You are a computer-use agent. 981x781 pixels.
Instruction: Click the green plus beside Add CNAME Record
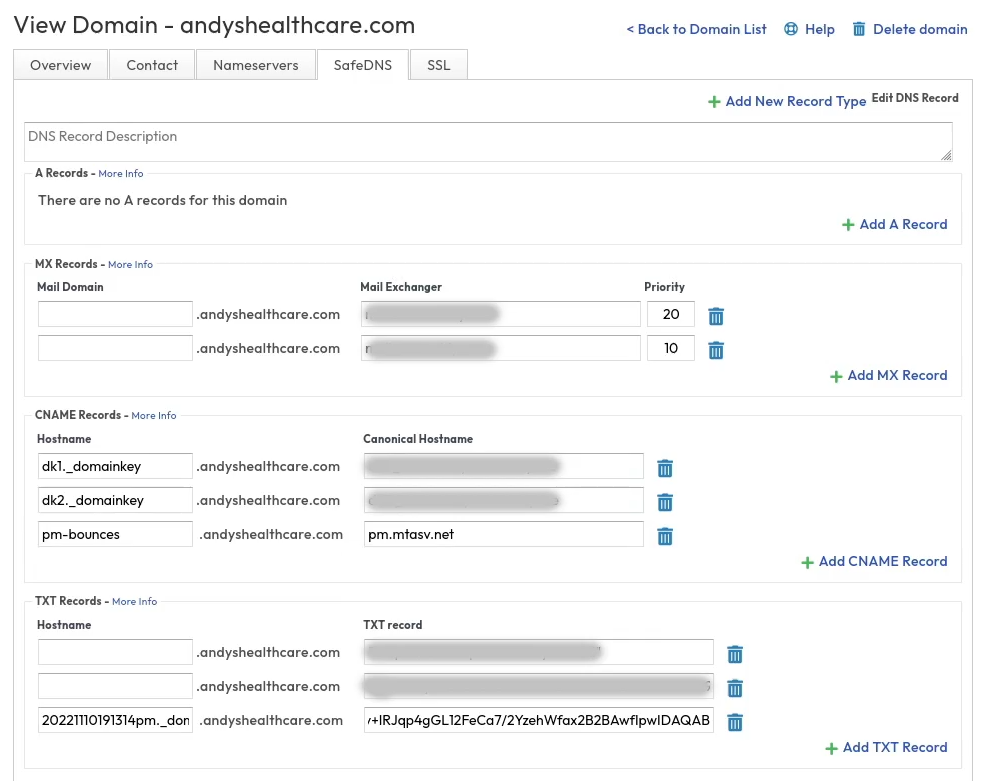807,563
